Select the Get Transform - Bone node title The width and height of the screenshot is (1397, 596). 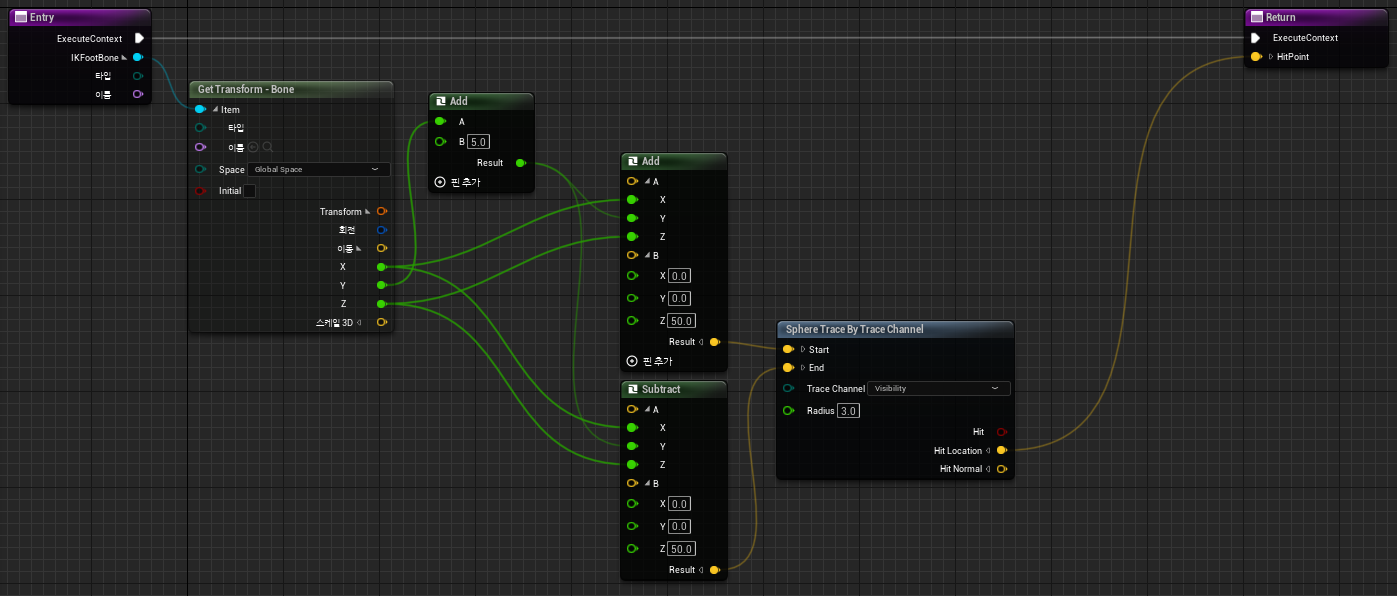pyautogui.click(x=291, y=89)
